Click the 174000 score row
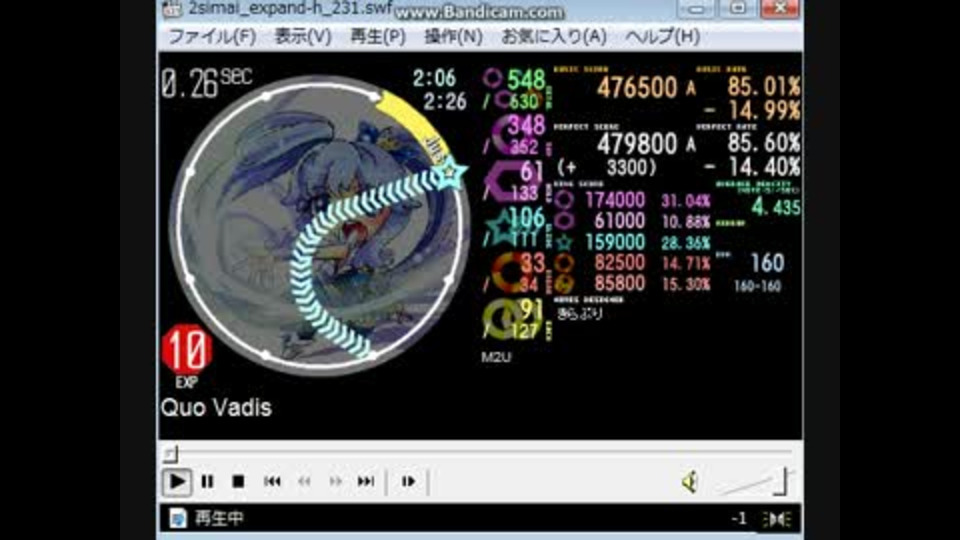960x540 pixels. click(x=633, y=200)
